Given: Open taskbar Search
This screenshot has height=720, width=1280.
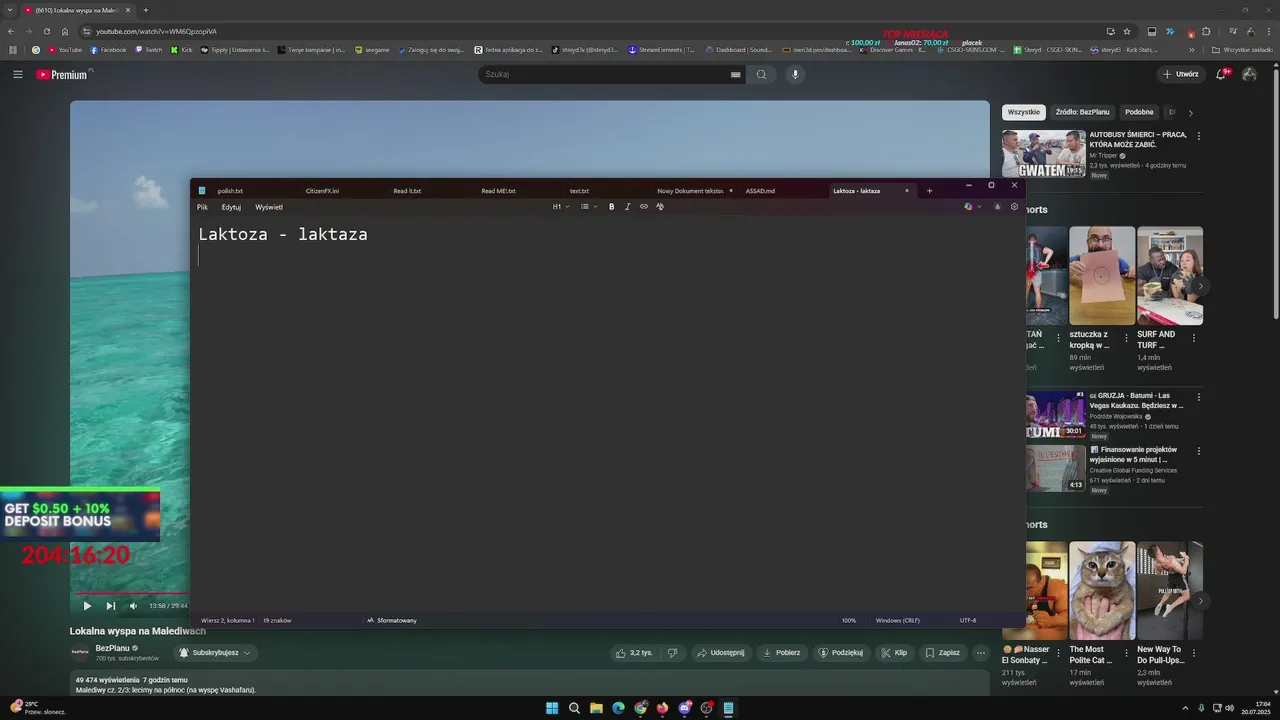Looking at the screenshot, I should point(574,708).
